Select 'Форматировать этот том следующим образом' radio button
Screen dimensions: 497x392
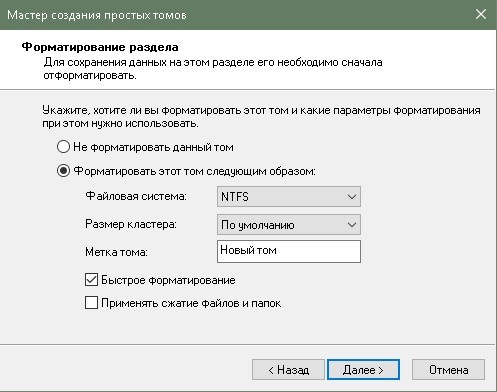click(x=63, y=171)
